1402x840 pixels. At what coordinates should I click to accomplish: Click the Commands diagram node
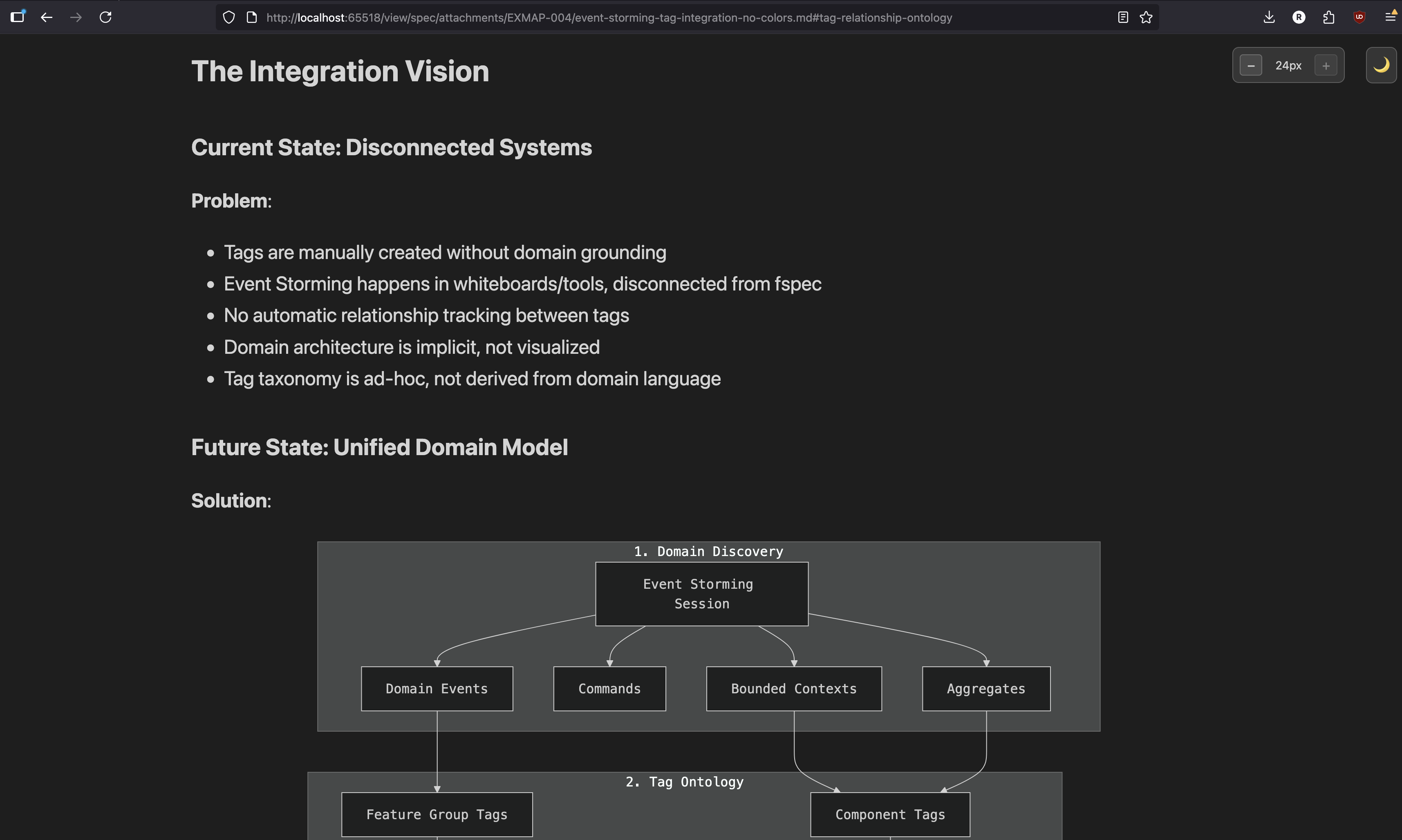(x=609, y=689)
